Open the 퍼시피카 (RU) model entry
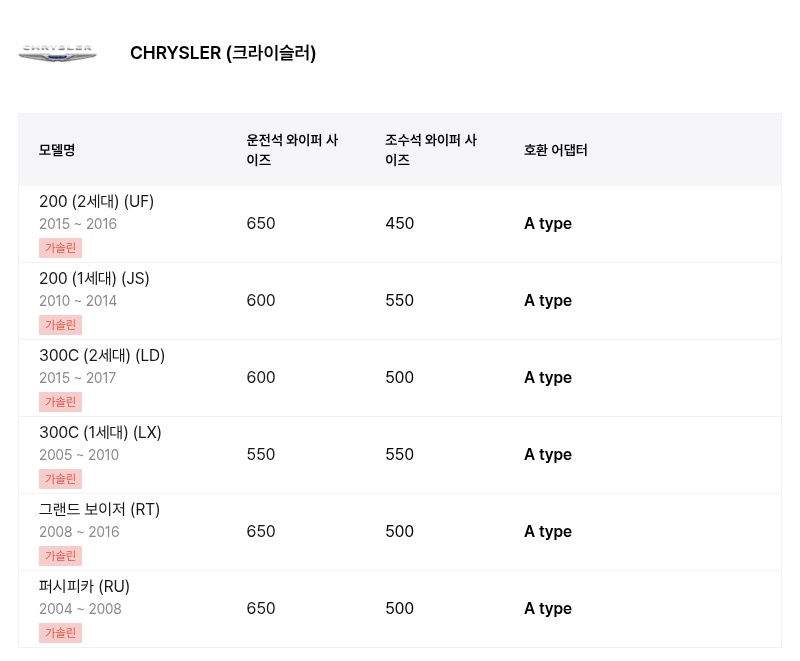This screenshot has height=661, width=800. (84, 587)
